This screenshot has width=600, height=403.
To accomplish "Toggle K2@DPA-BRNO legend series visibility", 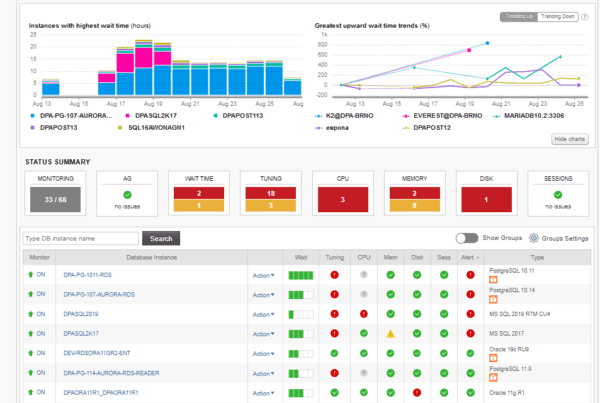I will coord(344,116).
